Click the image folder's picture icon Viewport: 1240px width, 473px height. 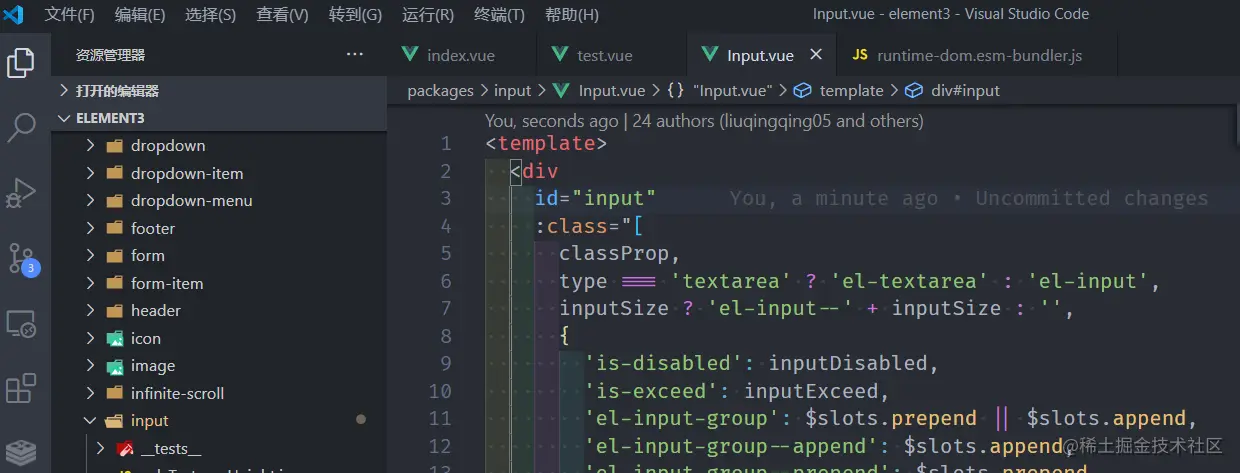pyautogui.click(x=114, y=366)
